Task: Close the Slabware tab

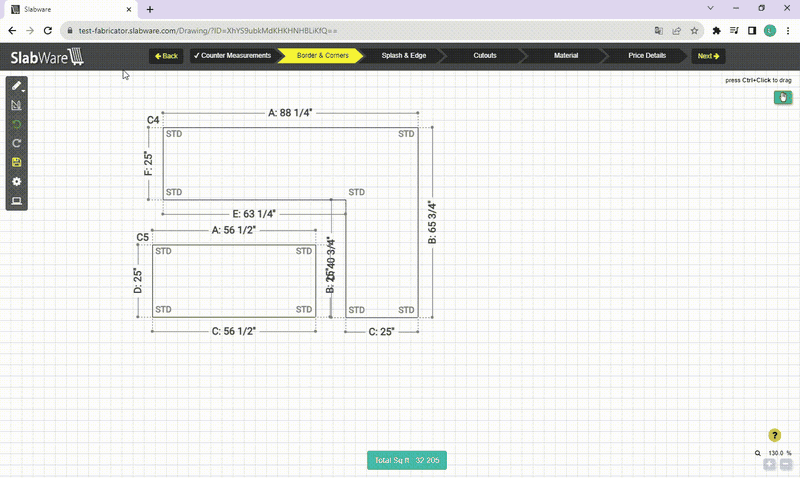Action: (x=129, y=9)
